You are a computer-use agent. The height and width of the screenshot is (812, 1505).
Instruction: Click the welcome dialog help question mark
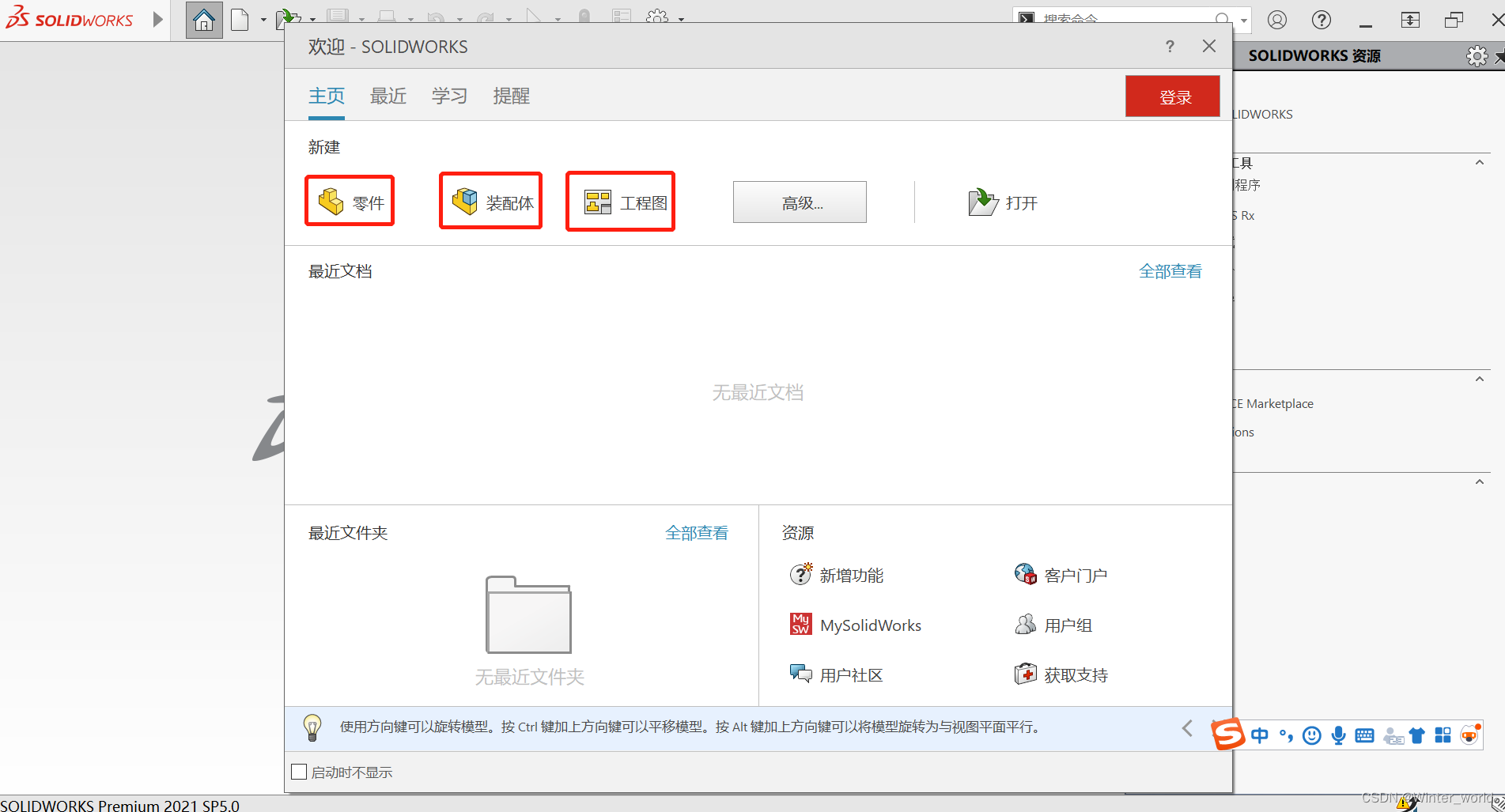point(1170,46)
